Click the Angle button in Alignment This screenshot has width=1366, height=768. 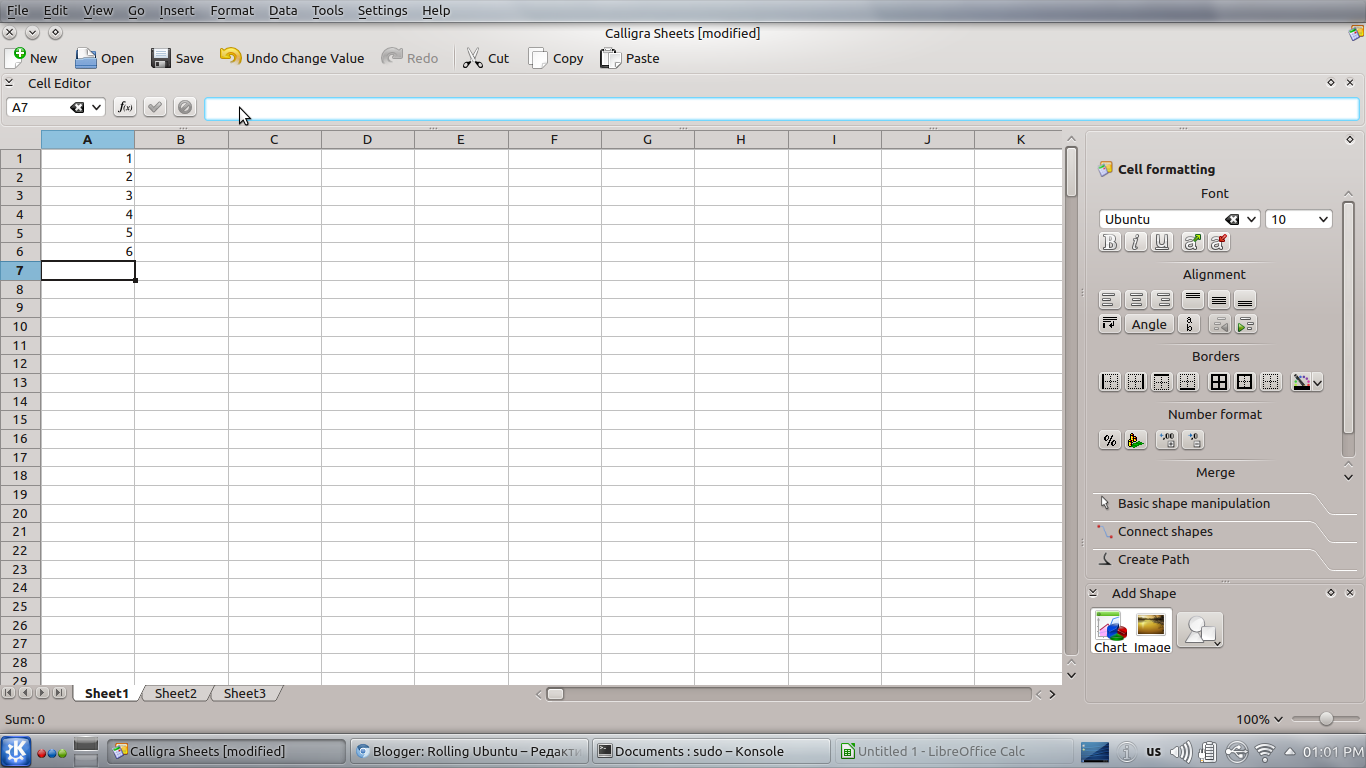coord(1149,324)
